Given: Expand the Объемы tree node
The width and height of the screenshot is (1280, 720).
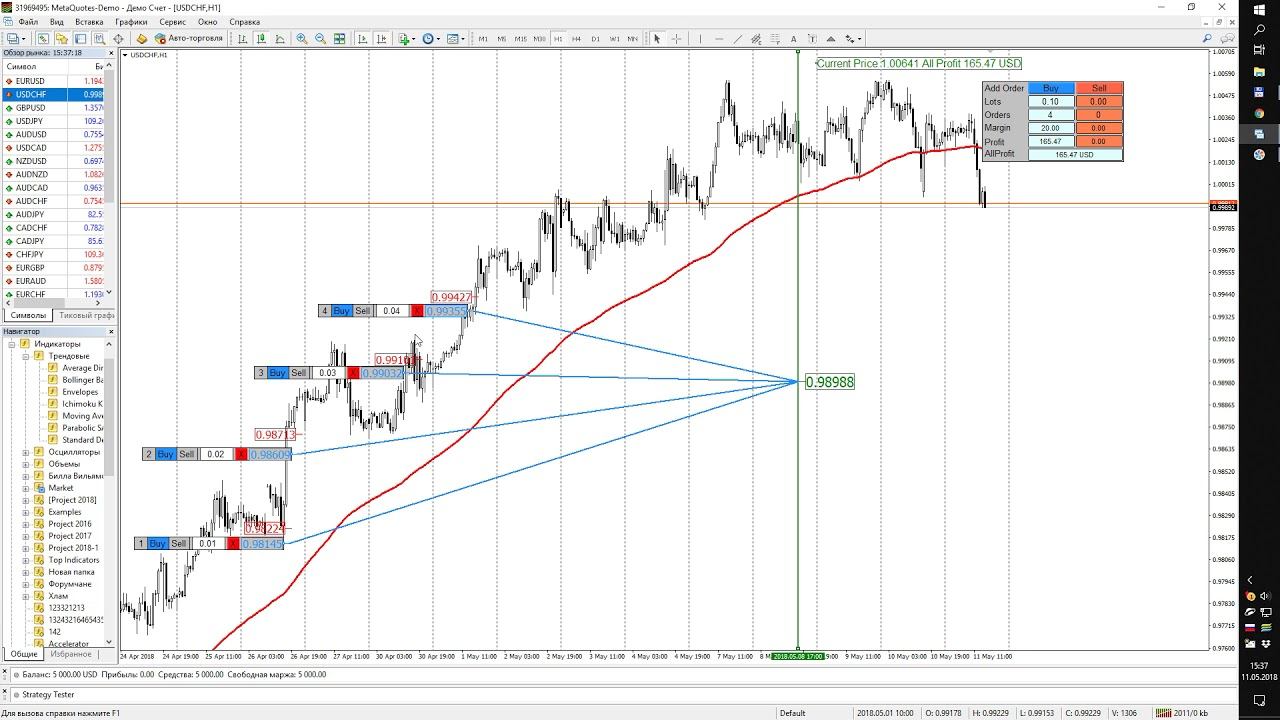Looking at the screenshot, I should (x=25, y=464).
